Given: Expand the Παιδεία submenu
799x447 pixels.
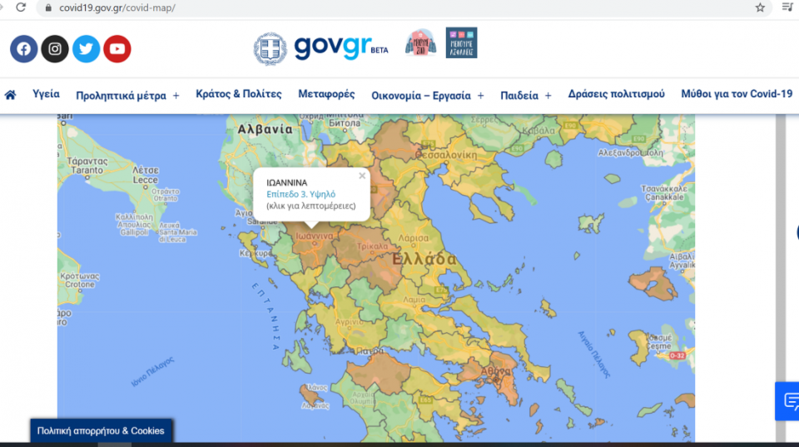Looking at the screenshot, I should [548, 96].
